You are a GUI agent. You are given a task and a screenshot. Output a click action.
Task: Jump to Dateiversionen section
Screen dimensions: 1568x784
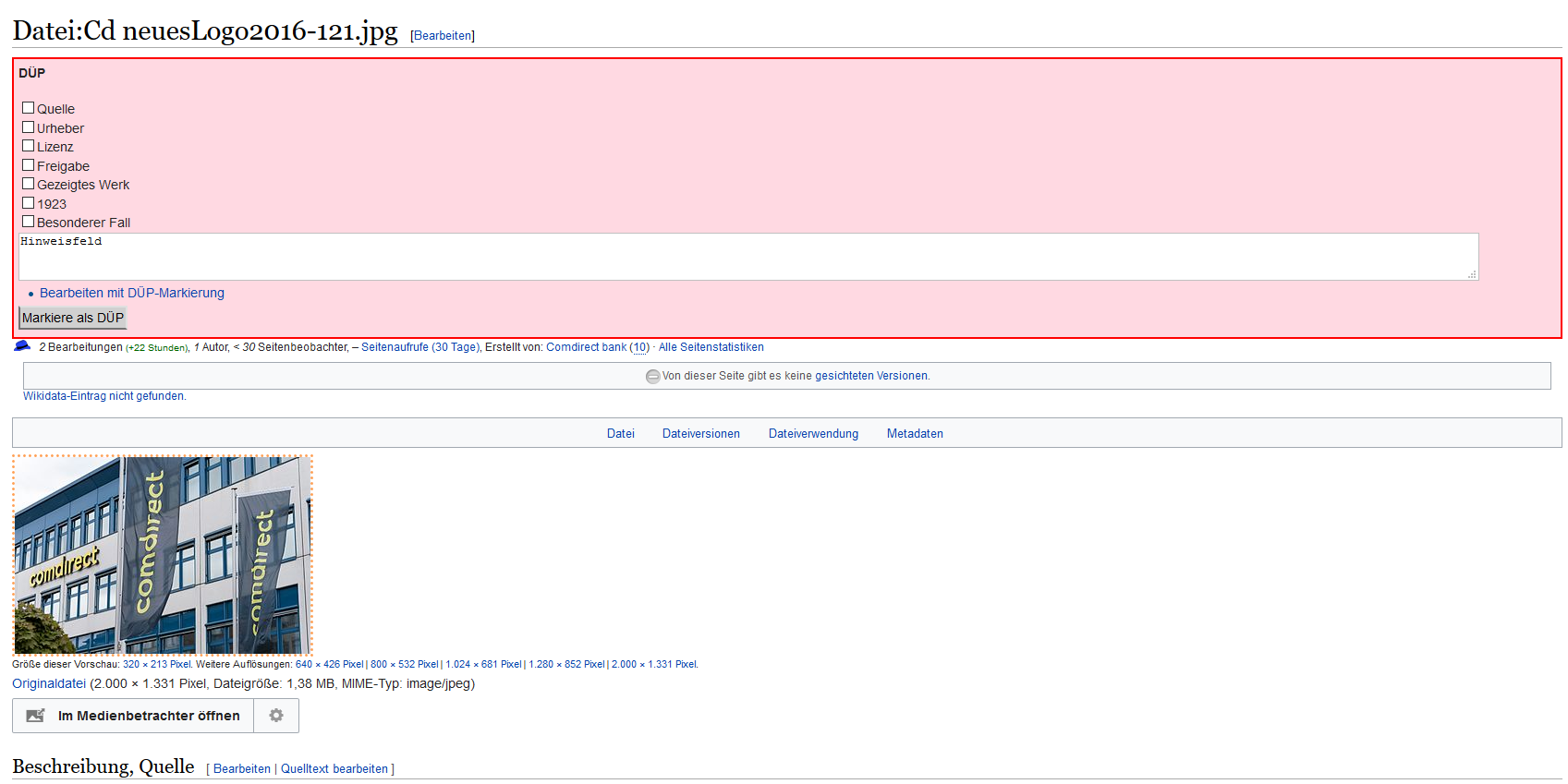click(x=701, y=434)
